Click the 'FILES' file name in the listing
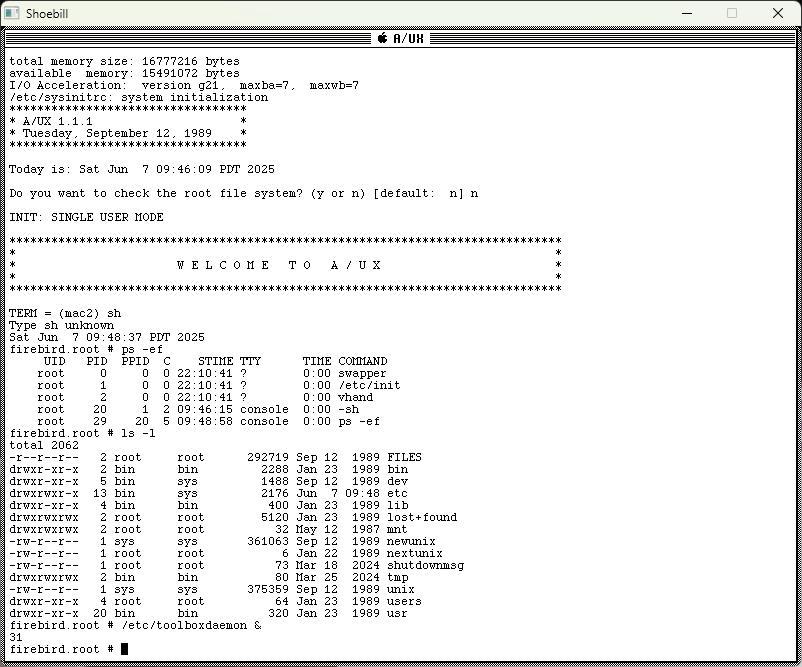 pyautogui.click(x=405, y=458)
